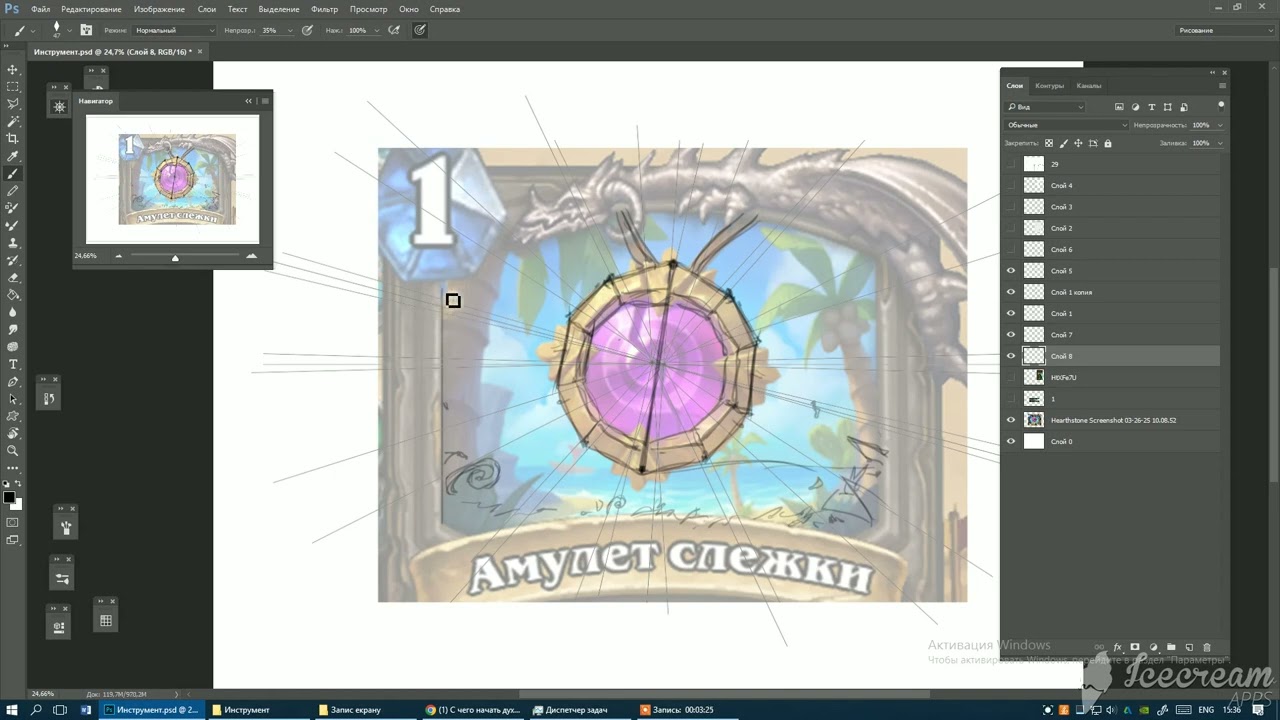
Task: Open the Режим blend mode dropdown
Action: [x=174, y=30]
